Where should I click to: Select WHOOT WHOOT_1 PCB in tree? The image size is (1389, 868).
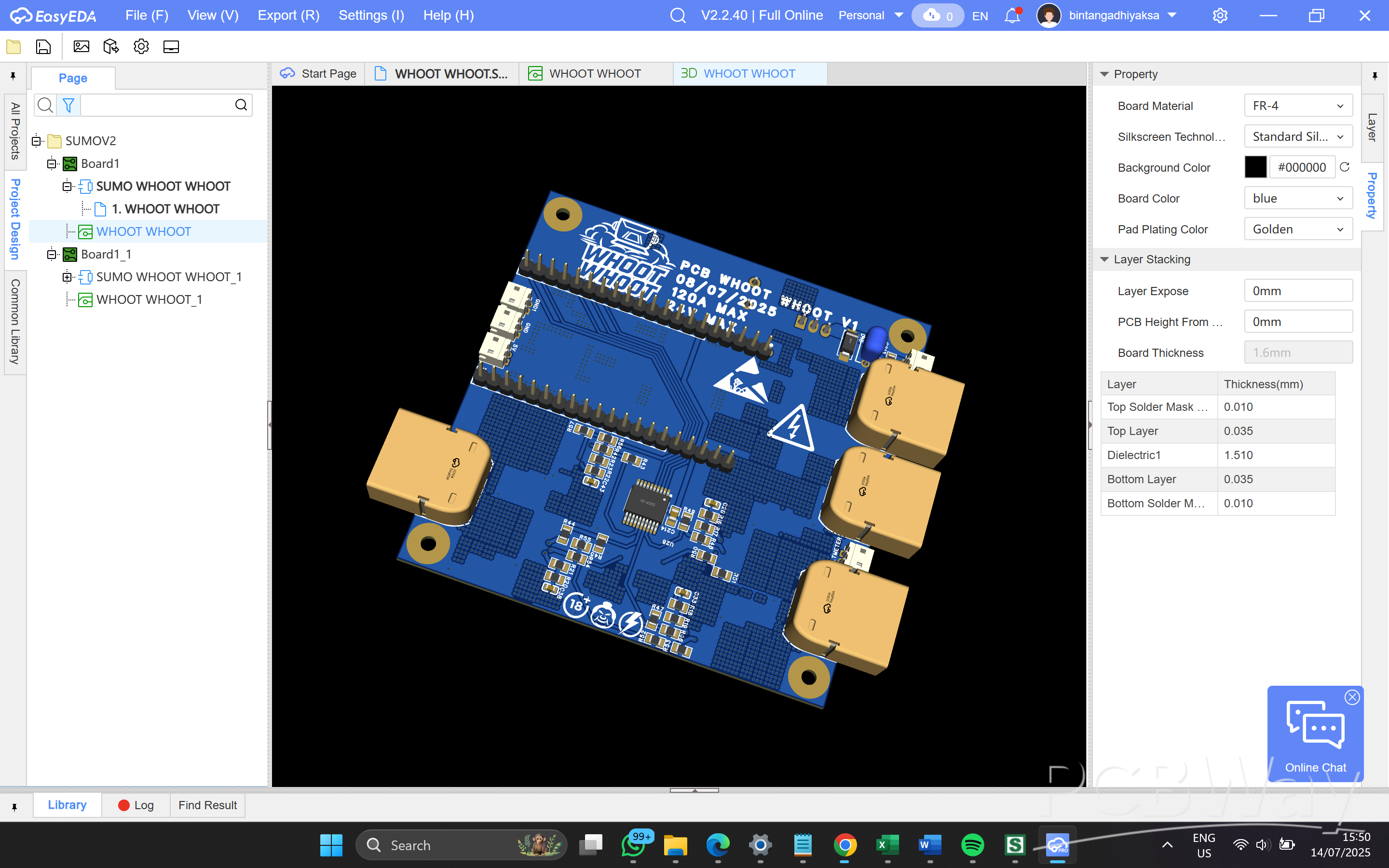click(149, 299)
